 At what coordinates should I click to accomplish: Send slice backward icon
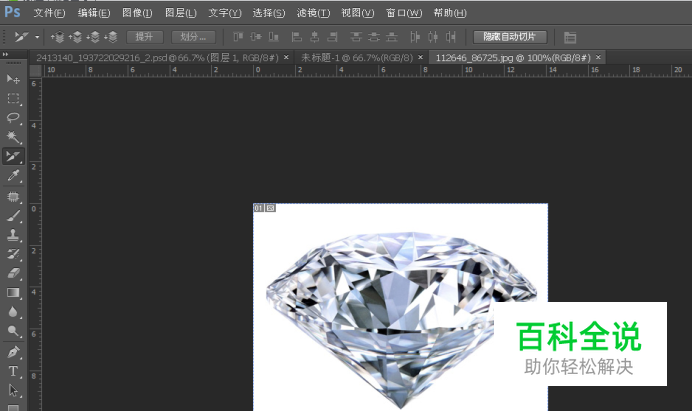[93, 37]
